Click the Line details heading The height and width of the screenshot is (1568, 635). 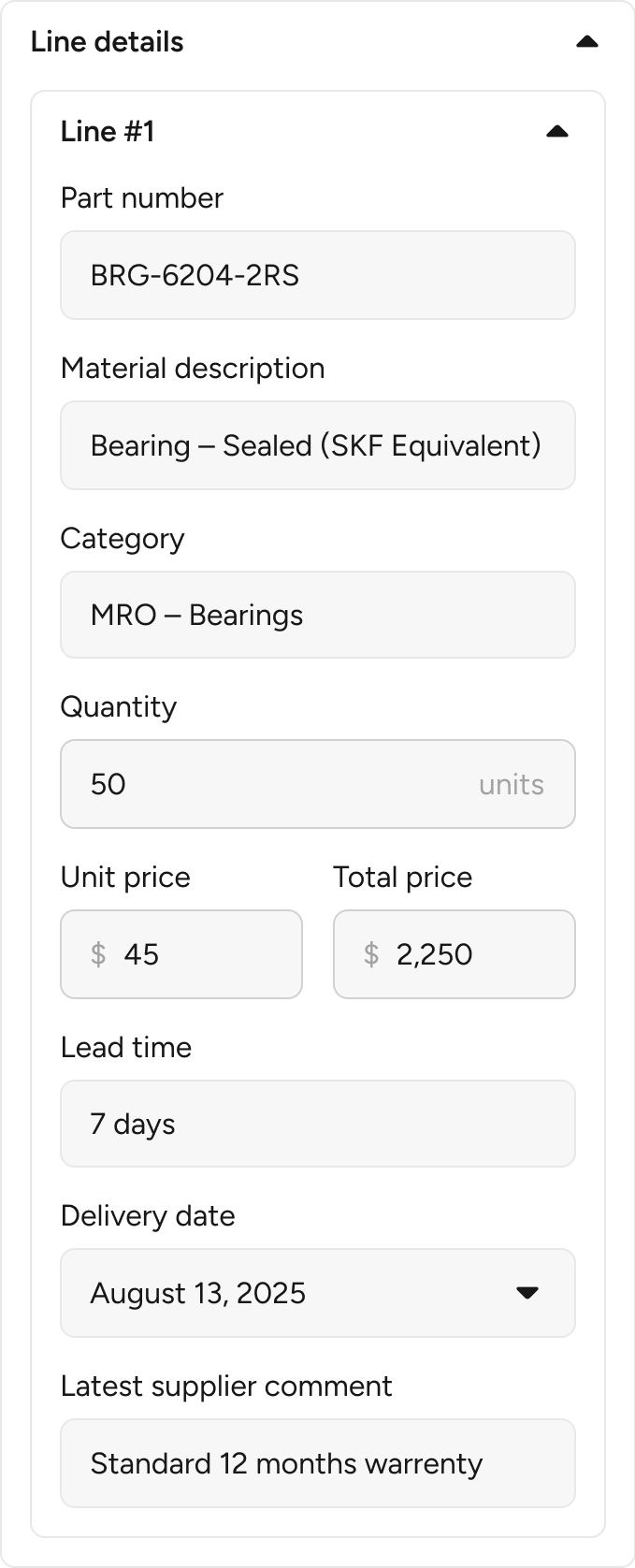tap(107, 42)
